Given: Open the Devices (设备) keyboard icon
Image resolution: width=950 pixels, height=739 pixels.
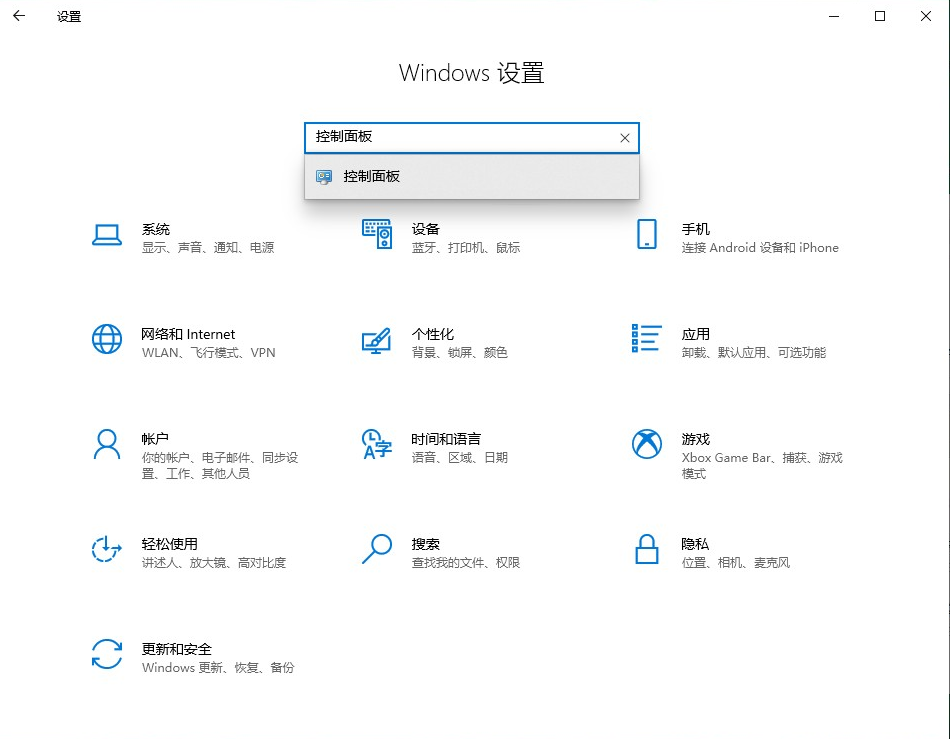Looking at the screenshot, I should pyautogui.click(x=377, y=235).
